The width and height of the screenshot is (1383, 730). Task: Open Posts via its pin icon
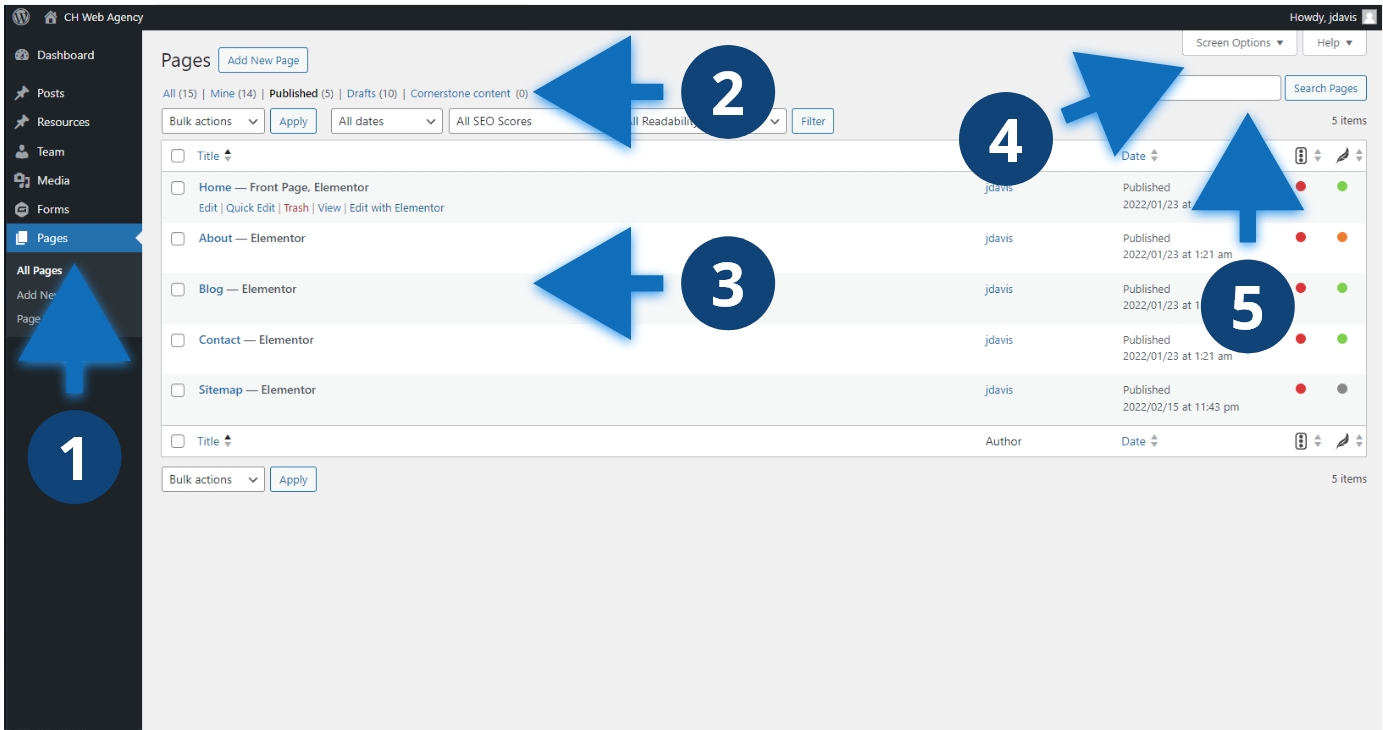click(22, 93)
